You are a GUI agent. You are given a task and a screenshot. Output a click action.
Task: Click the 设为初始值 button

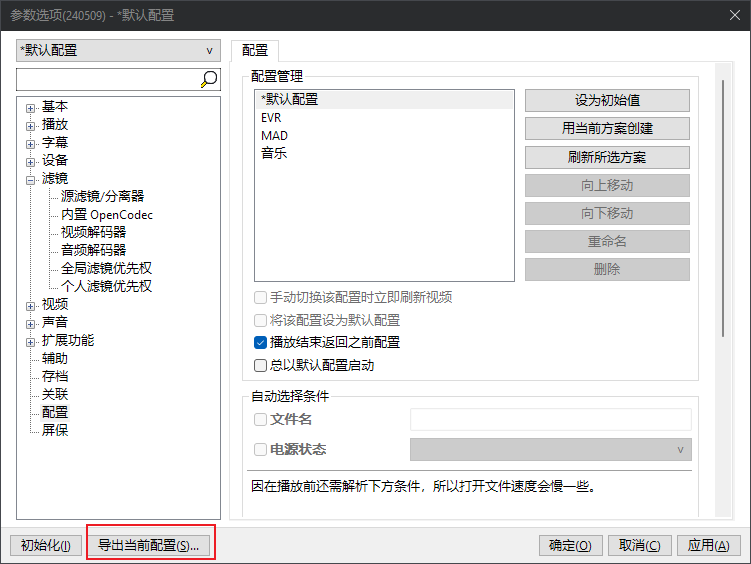click(607, 100)
